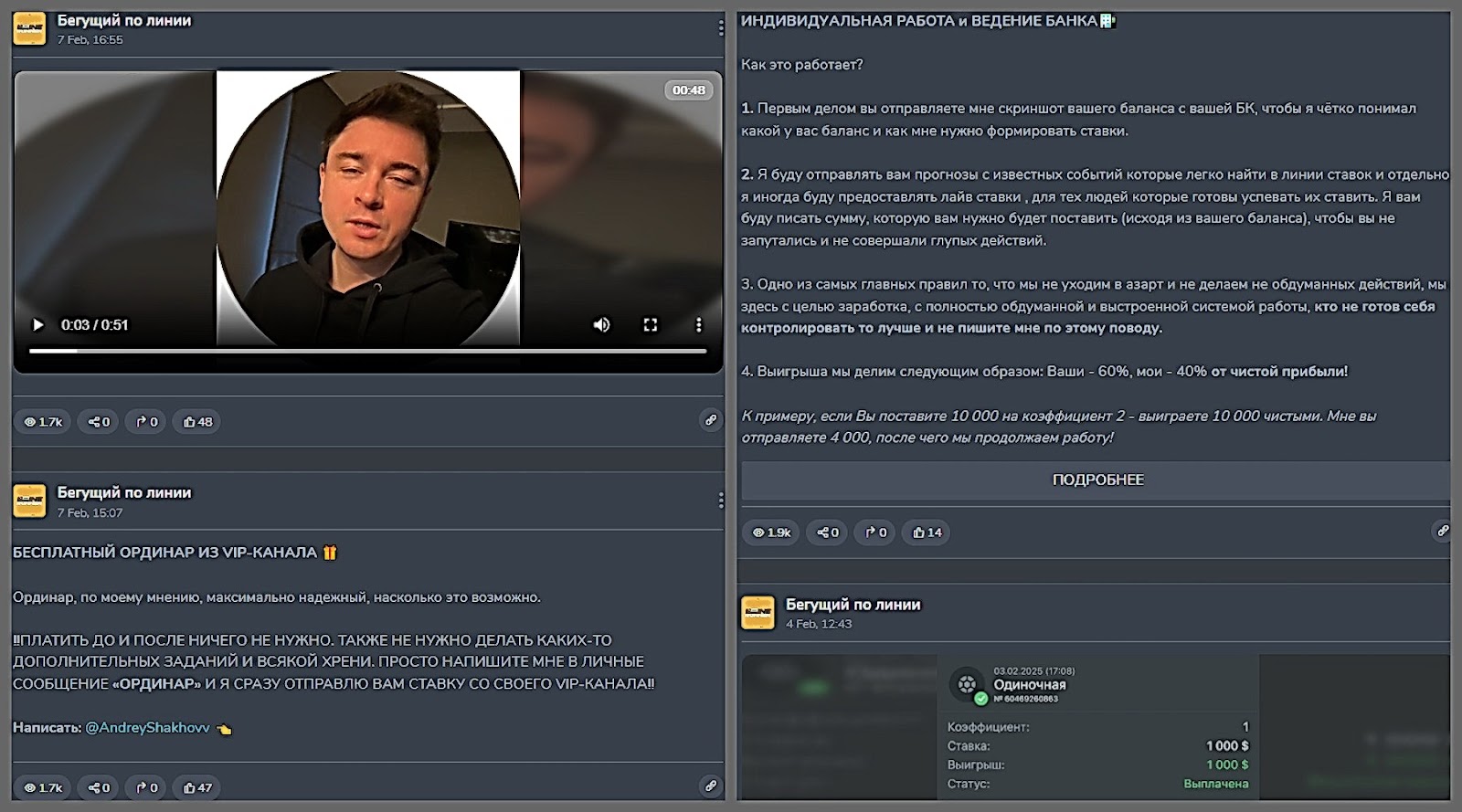The height and width of the screenshot is (812, 1462).
Task: Seek along the video progress bar
Action: pos(367,351)
